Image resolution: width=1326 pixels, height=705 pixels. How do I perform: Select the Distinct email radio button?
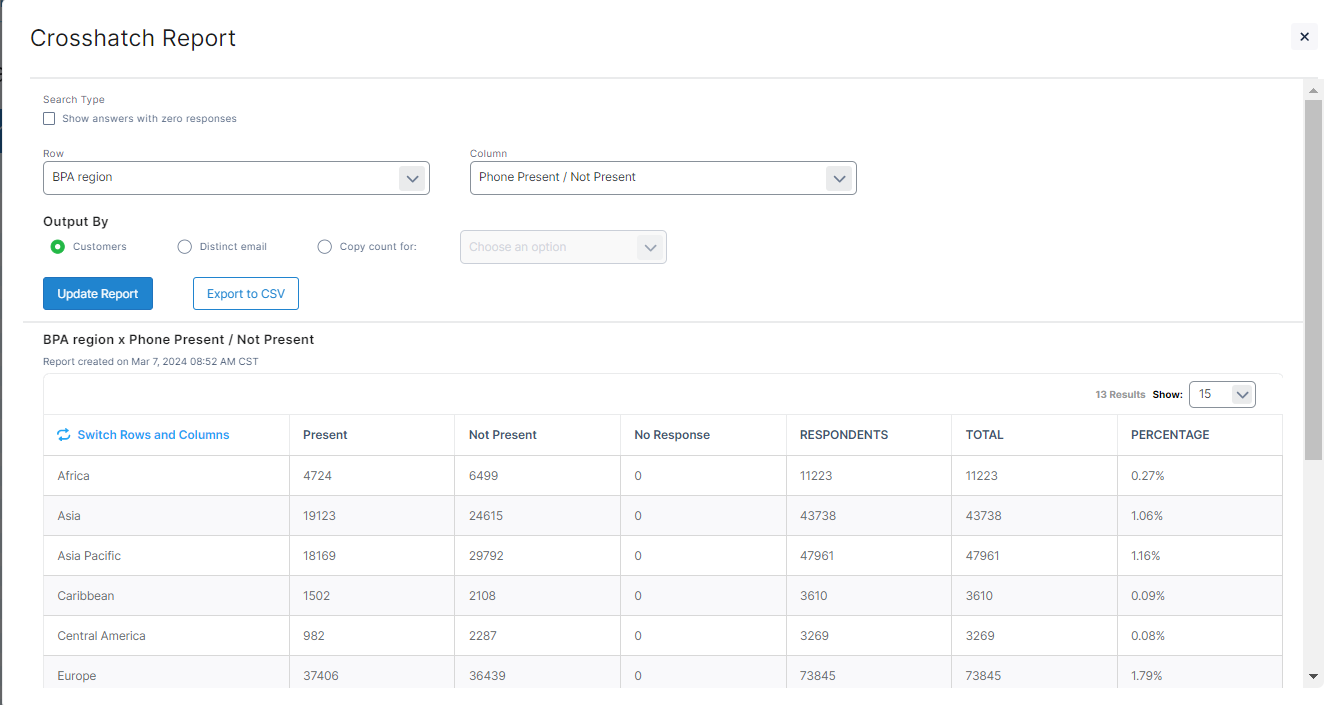tap(184, 247)
